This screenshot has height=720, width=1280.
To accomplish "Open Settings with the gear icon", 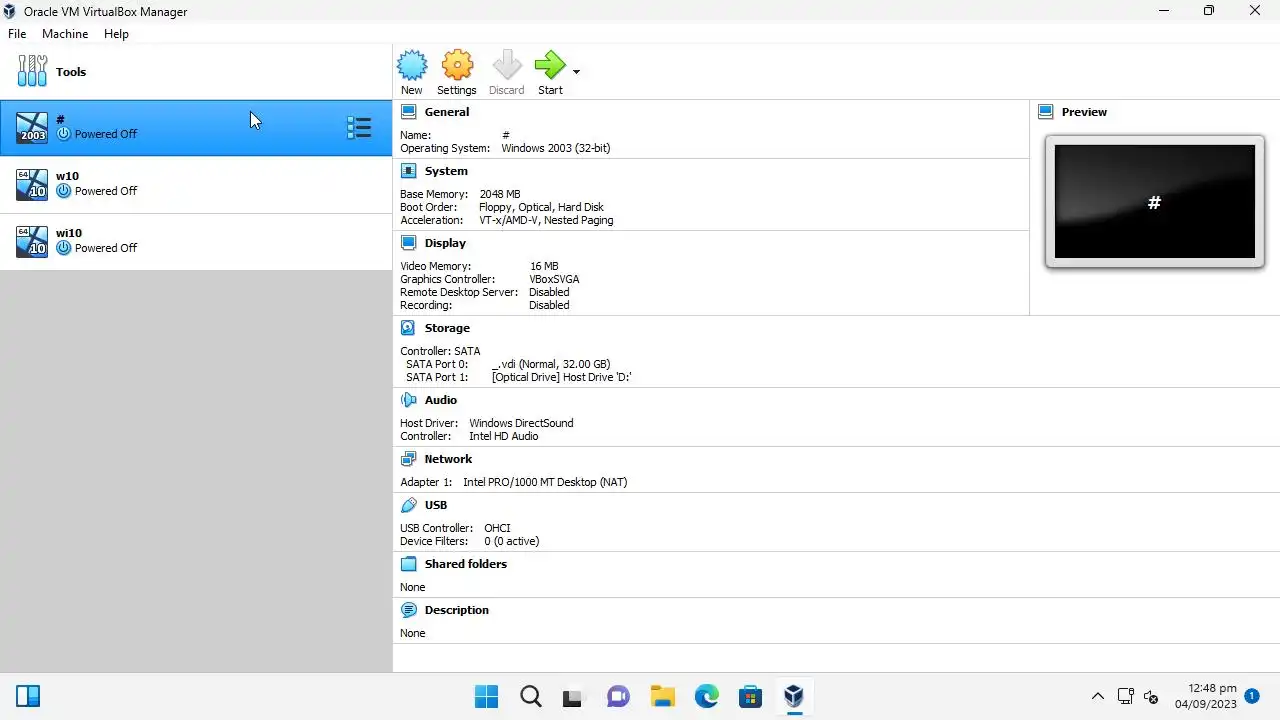I will click(x=457, y=66).
